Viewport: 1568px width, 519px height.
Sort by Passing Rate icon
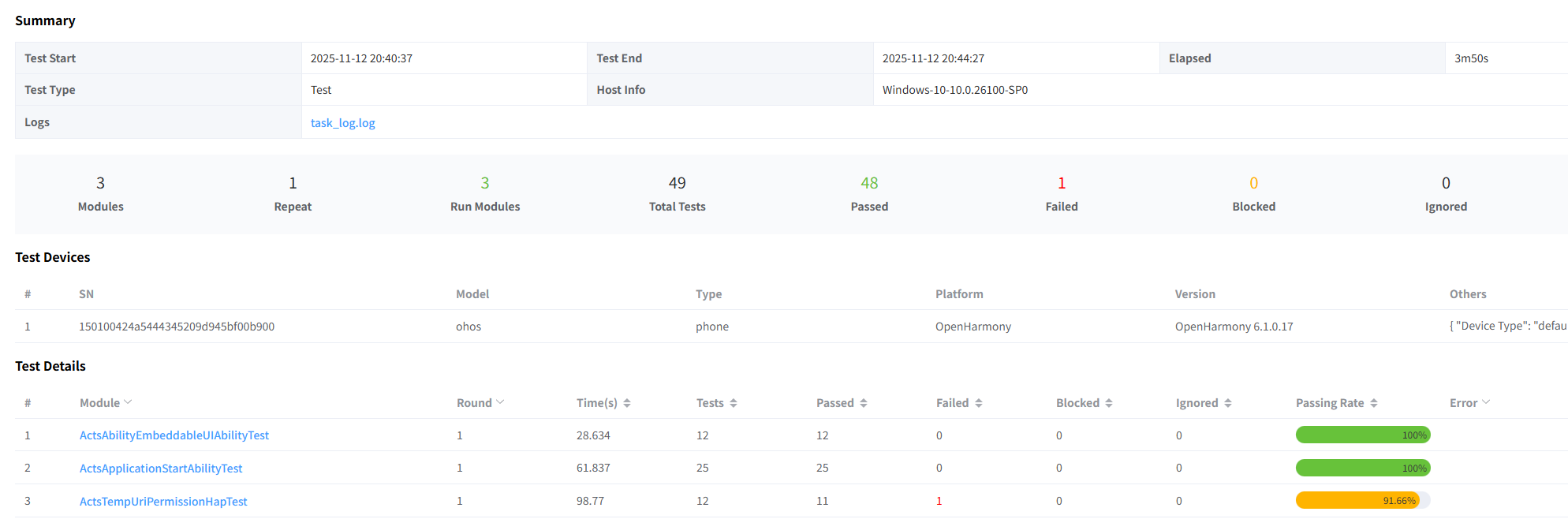1374,403
